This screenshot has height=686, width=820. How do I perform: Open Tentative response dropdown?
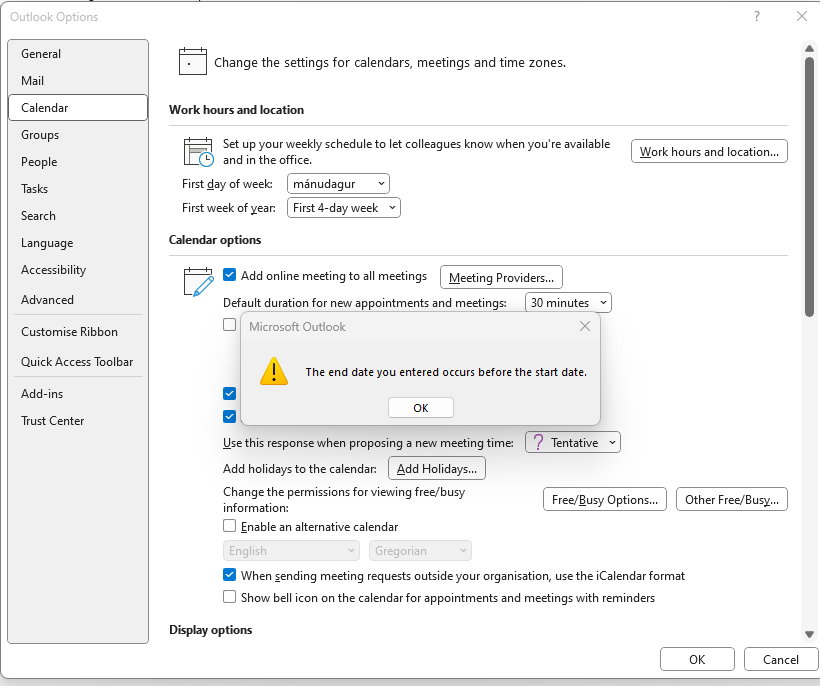pyautogui.click(x=573, y=442)
